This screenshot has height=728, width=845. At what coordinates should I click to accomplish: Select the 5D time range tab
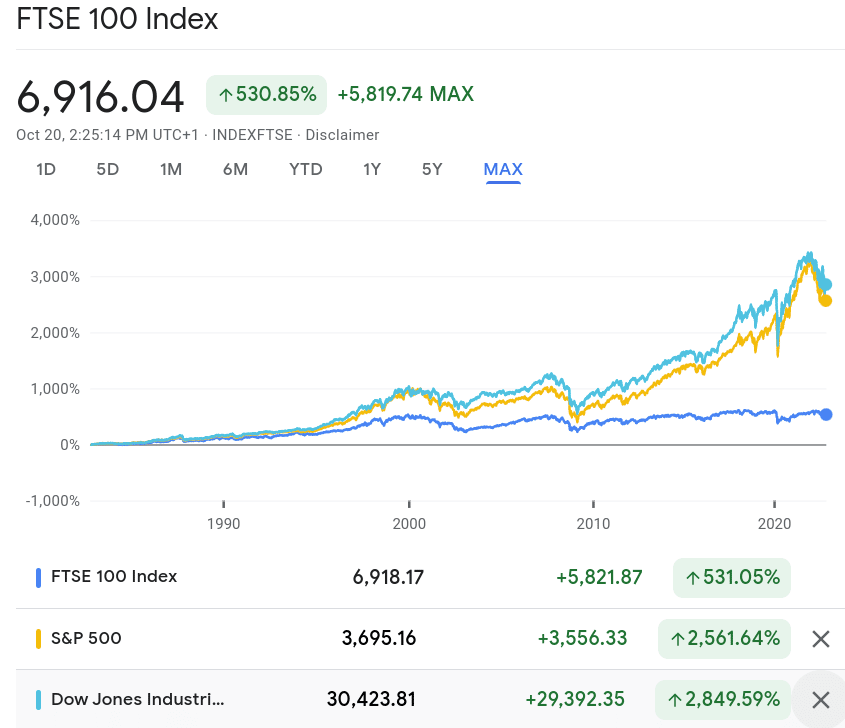pyautogui.click(x=107, y=169)
